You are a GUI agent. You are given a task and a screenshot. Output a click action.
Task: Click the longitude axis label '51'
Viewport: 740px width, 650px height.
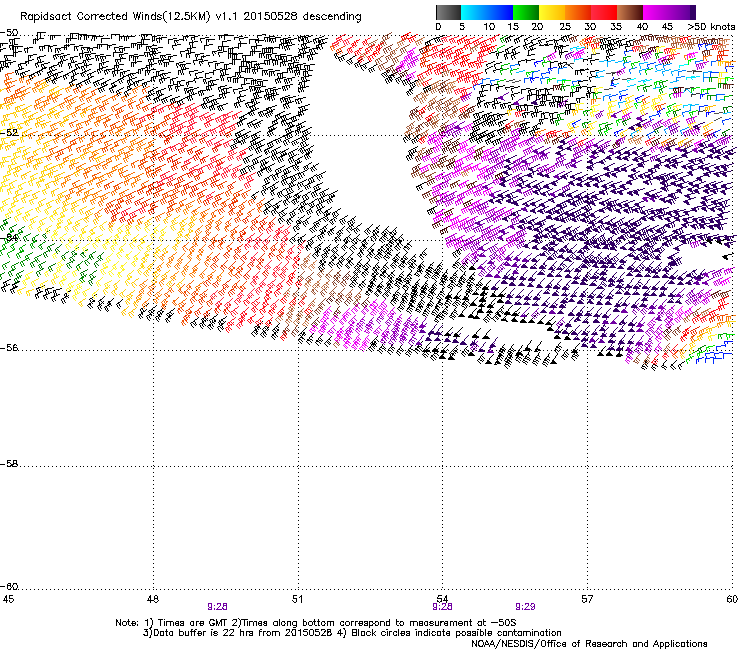297,599
